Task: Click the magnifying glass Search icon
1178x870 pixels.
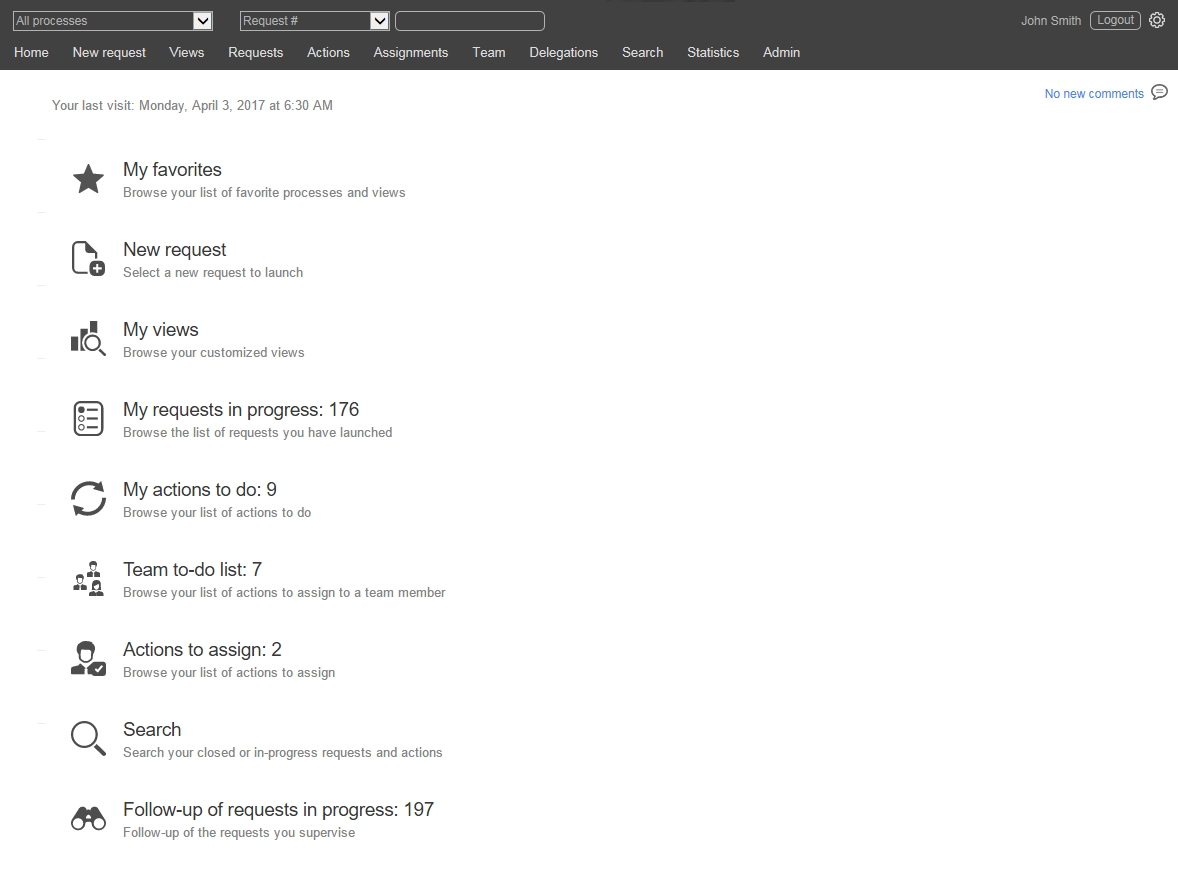Action: tap(88, 738)
